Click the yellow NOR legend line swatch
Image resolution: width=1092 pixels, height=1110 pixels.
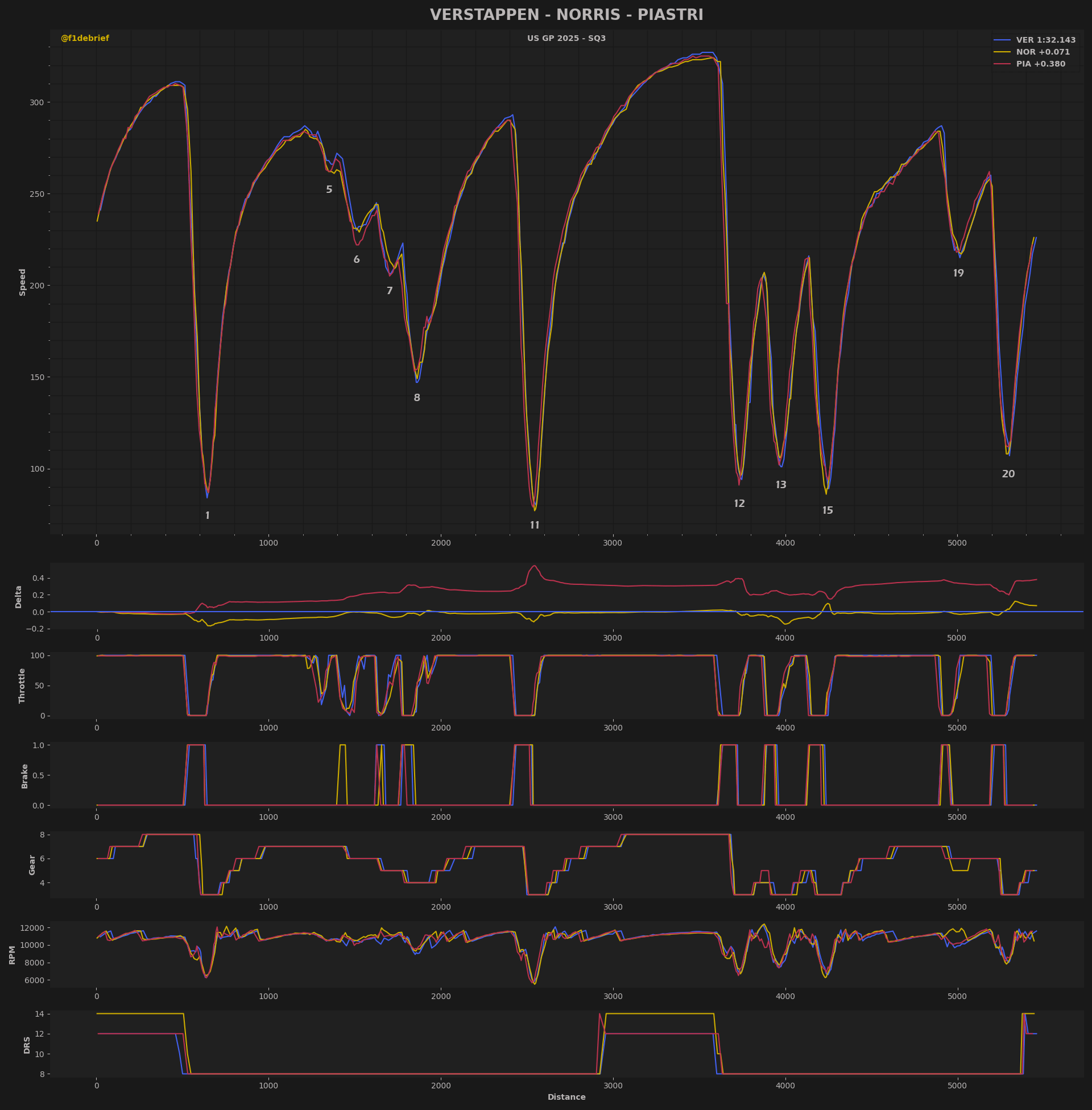(1002, 52)
